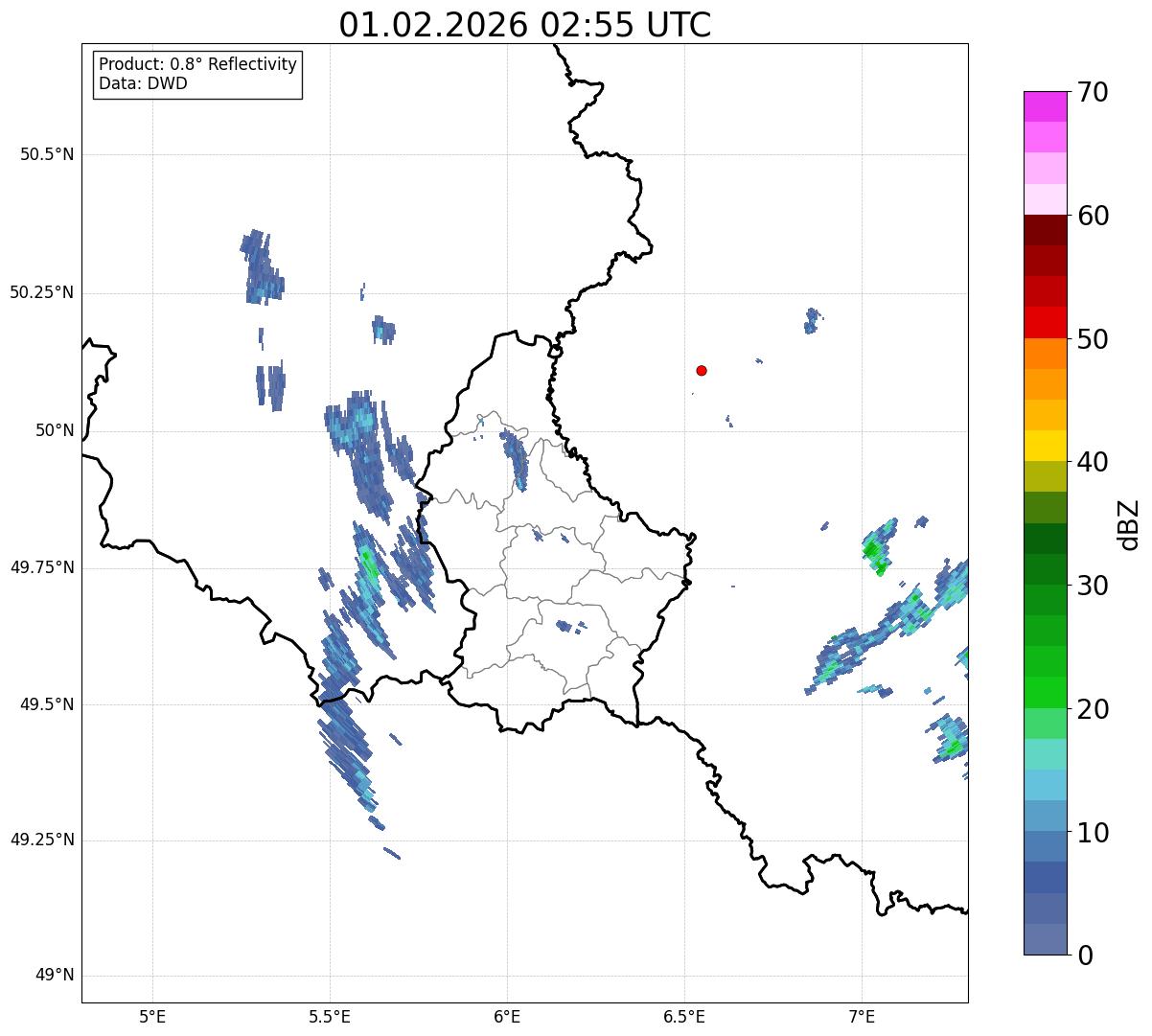Click the 50.5°N latitude label
Image resolution: width=1152 pixels, height=1036 pixels.
click(x=47, y=154)
